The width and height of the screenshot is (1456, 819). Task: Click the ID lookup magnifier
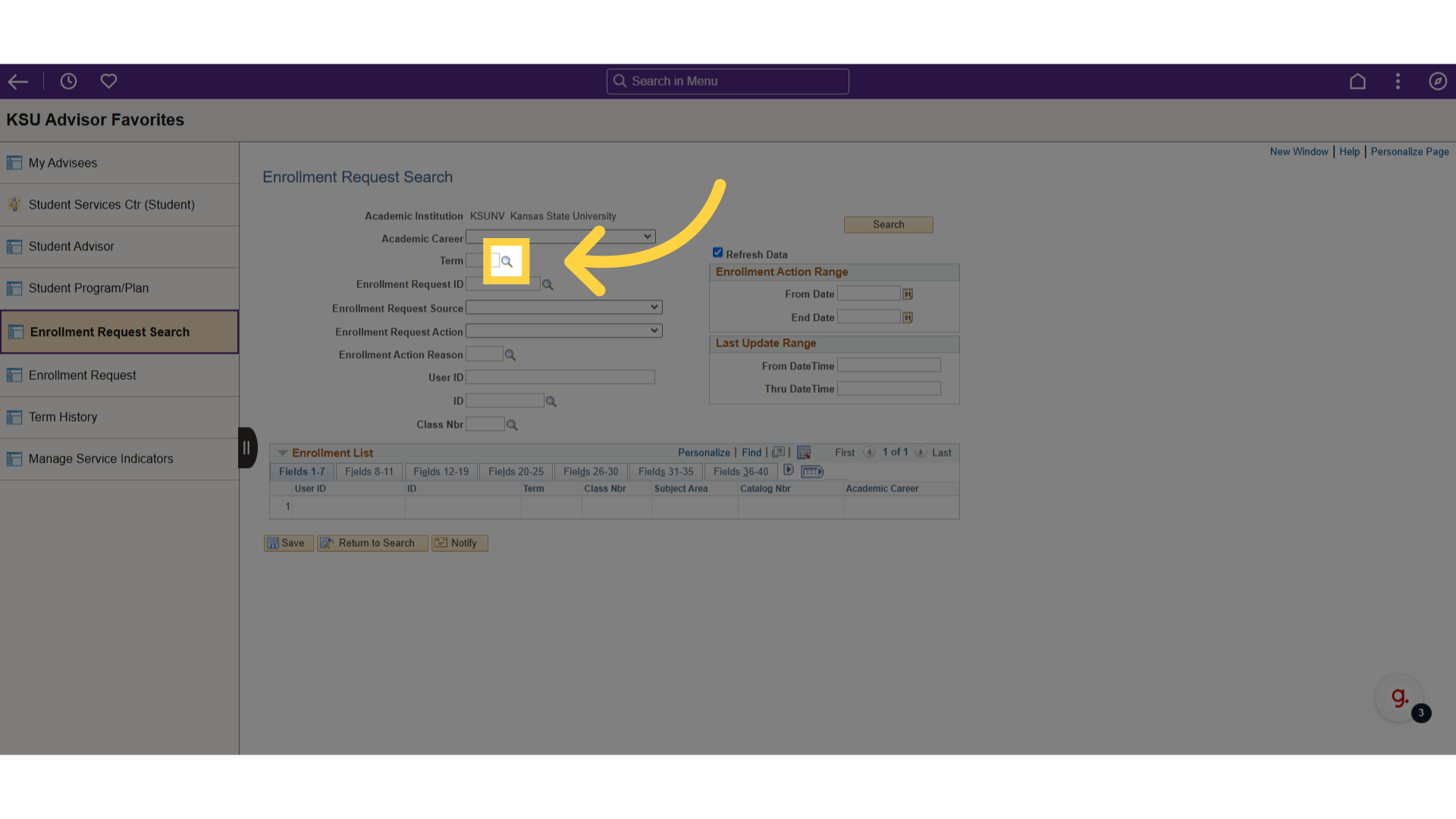point(551,401)
